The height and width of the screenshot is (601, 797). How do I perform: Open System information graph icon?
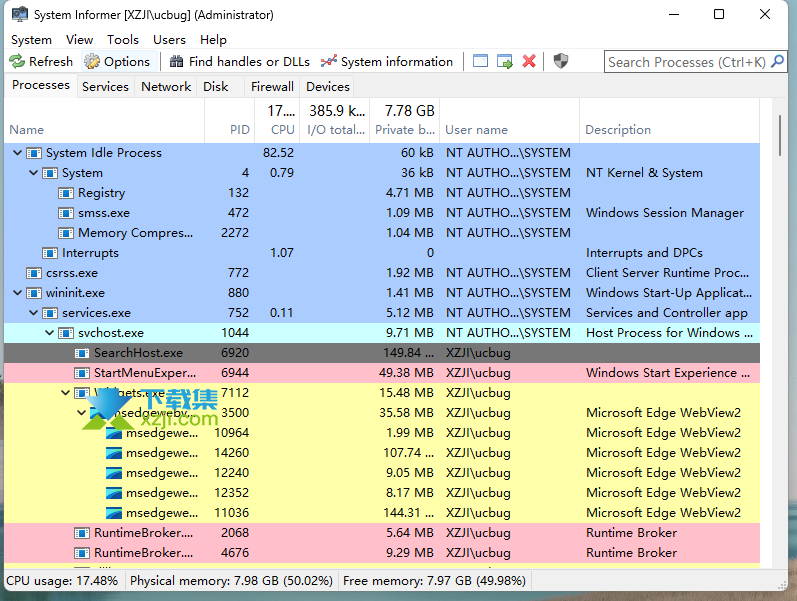pos(329,62)
